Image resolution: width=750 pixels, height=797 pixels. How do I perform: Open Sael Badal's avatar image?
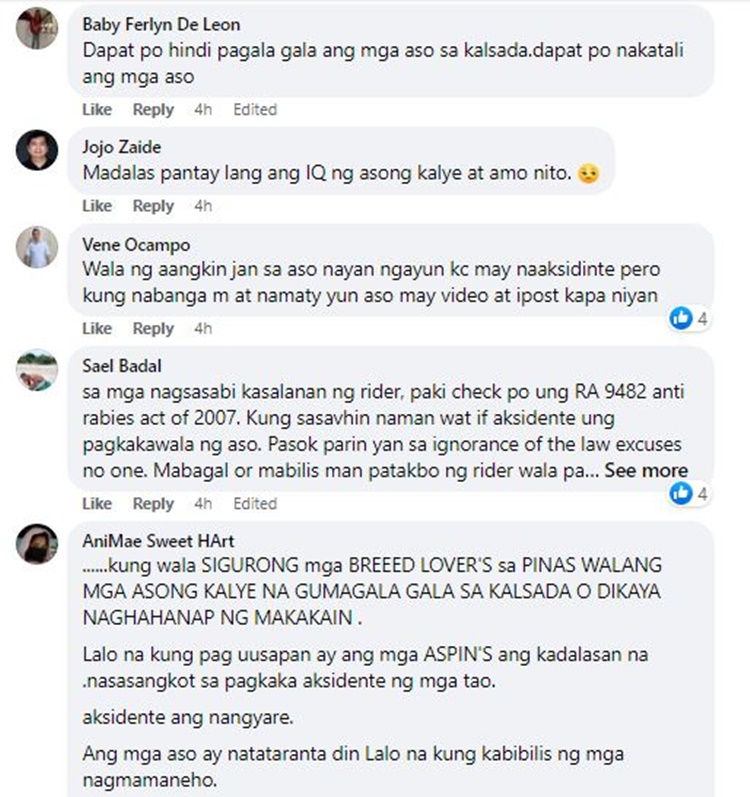37,370
